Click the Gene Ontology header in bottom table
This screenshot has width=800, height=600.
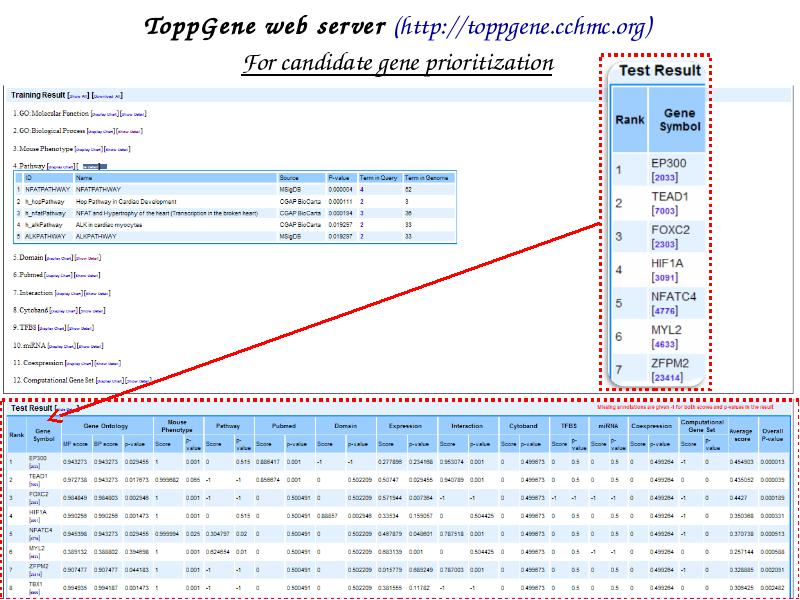(x=106, y=426)
